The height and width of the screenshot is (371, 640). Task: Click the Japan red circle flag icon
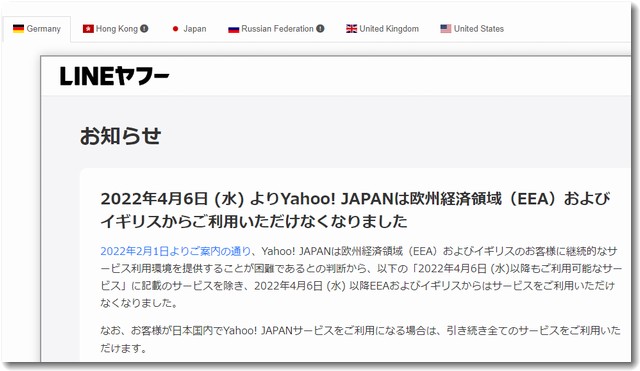(x=176, y=29)
